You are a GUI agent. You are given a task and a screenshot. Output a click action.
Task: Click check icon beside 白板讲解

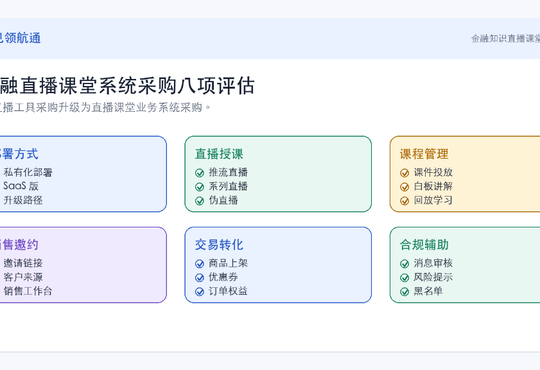click(x=405, y=187)
